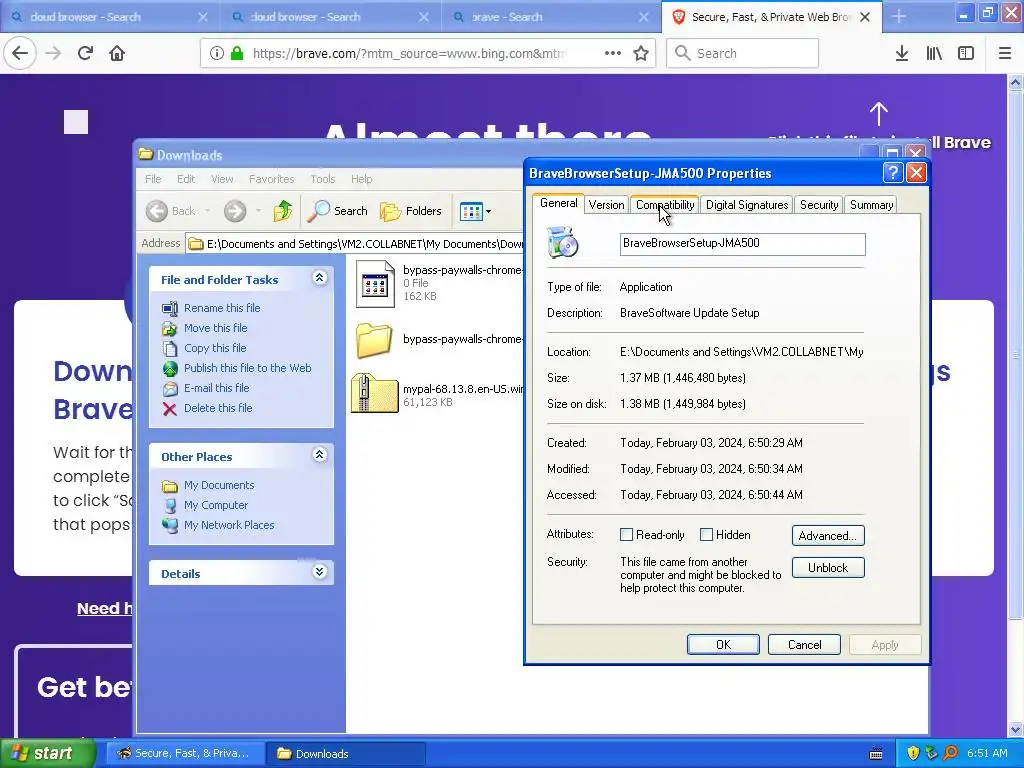Image resolution: width=1024 pixels, height=768 pixels.
Task: Open Firefox library icon
Action: [934, 53]
